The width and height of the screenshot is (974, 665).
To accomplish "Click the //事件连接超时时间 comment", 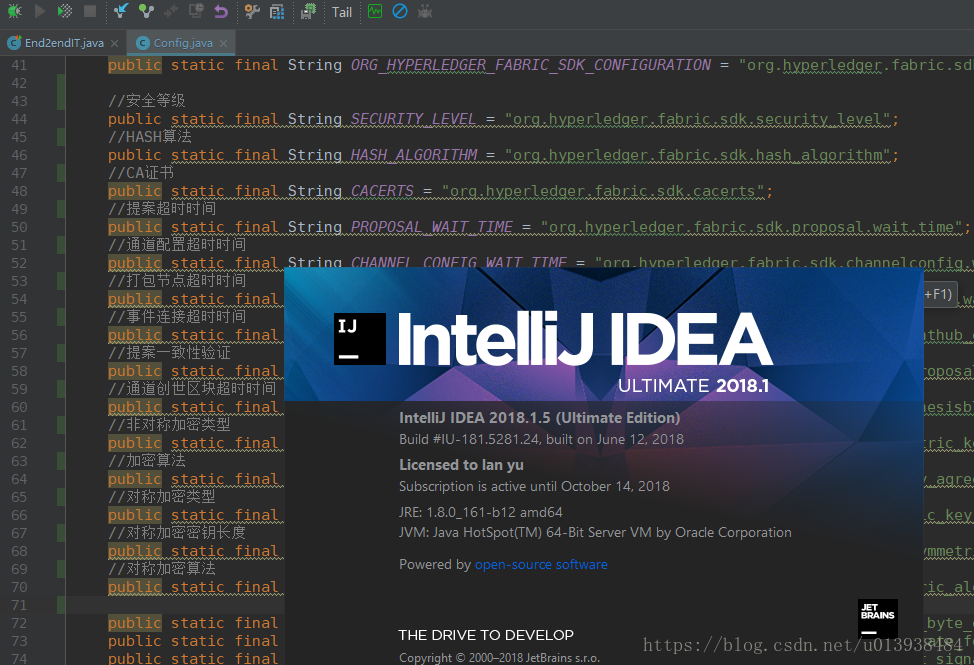I will pyautogui.click(x=177, y=317).
